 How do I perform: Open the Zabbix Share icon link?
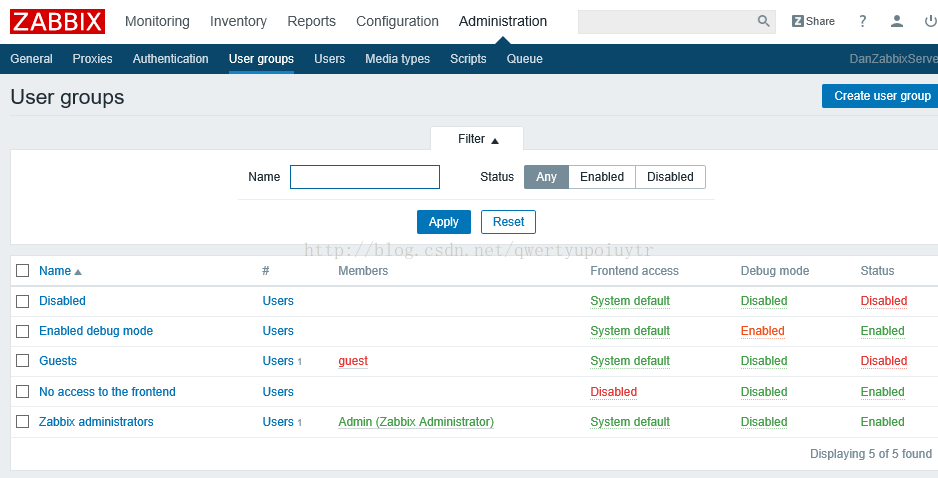pyautogui.click(x=813, y=22)
